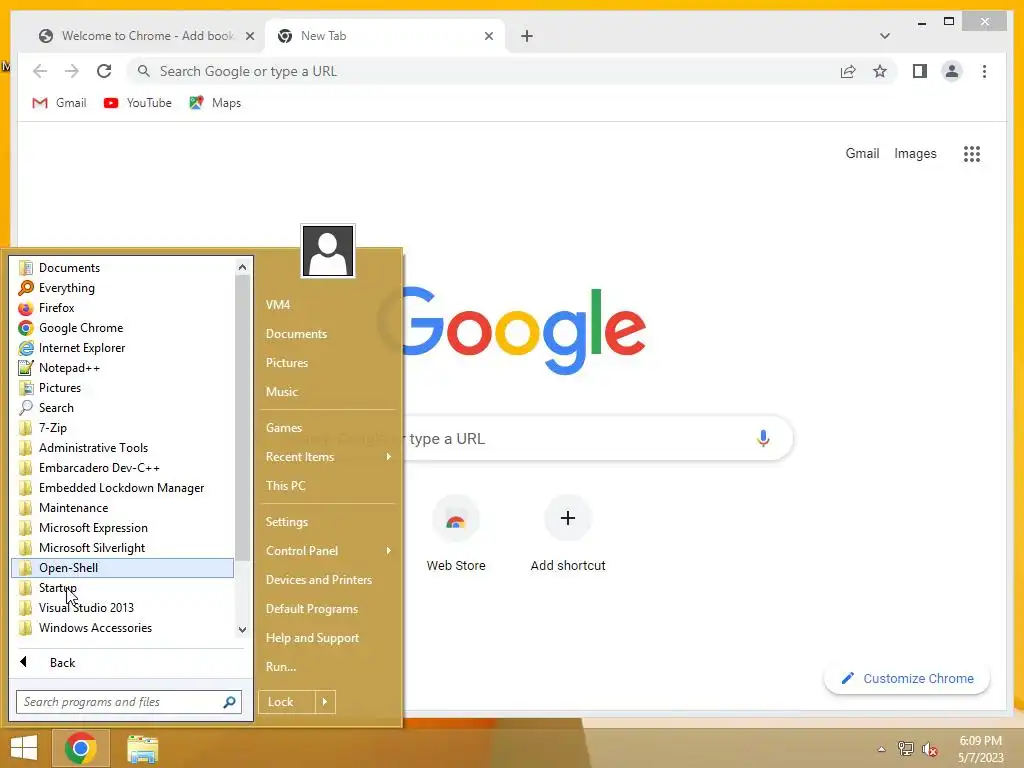
Task: Open YouTube bookmark in bookmarks bar
Action: pos(138,103)
